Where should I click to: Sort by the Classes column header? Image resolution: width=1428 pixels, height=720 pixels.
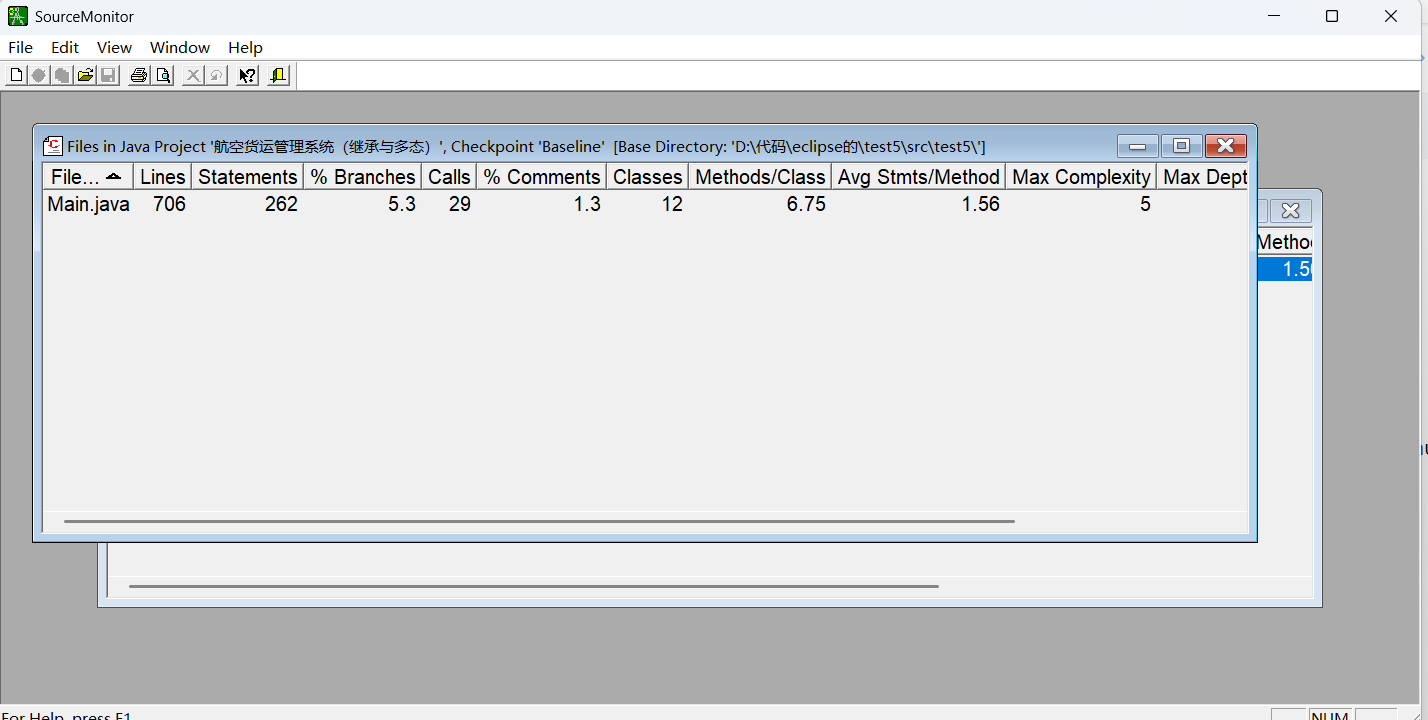pos(648,177)
